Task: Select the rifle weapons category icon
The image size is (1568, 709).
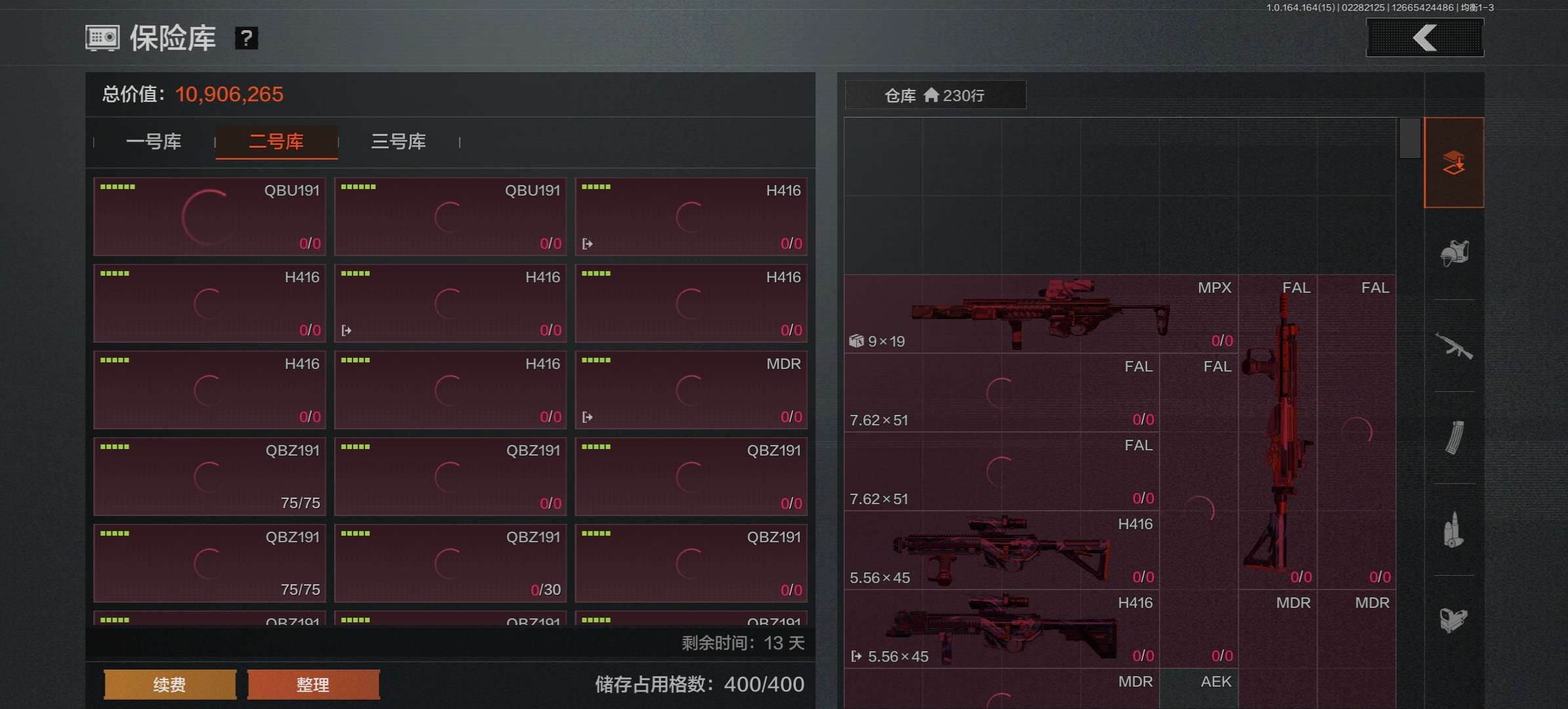Action: pyautogui.click(x=1454, y=346)
